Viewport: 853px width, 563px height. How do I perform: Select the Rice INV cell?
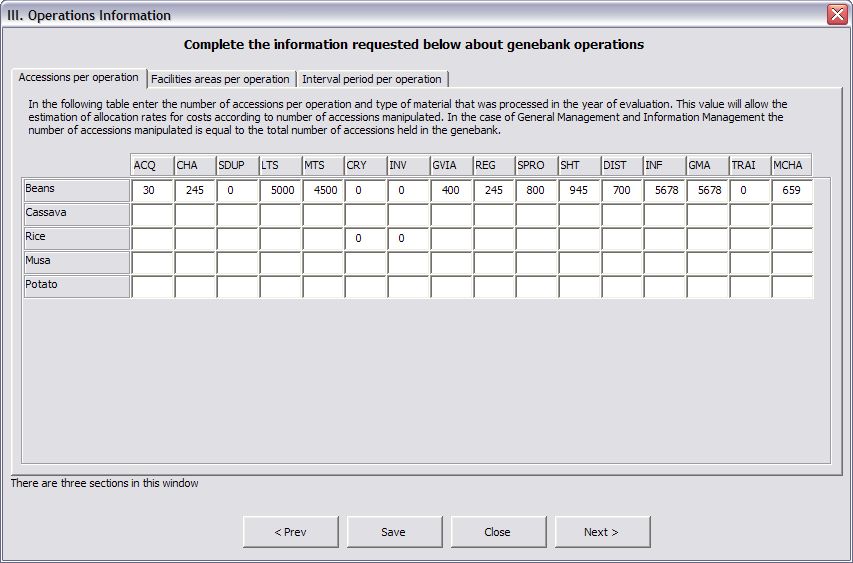click(x=408, y=238)
